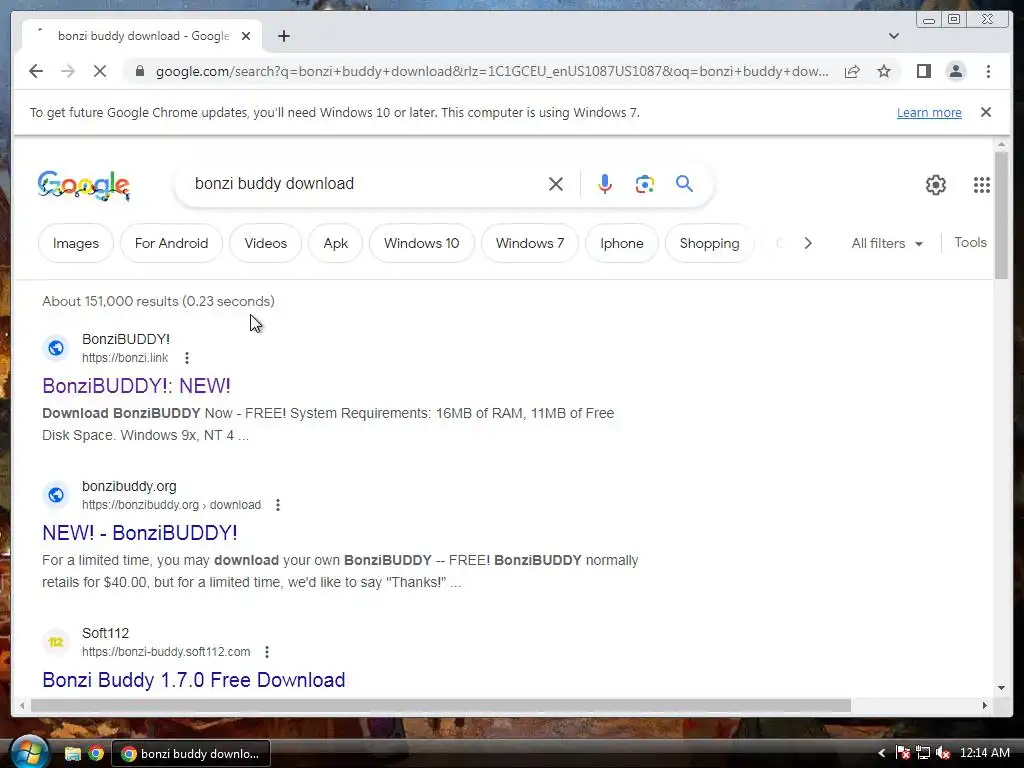This screenshot has height=768, width=1024.
Task: Click the horizontal scrollbar right arrow
Action: [984, 705]
